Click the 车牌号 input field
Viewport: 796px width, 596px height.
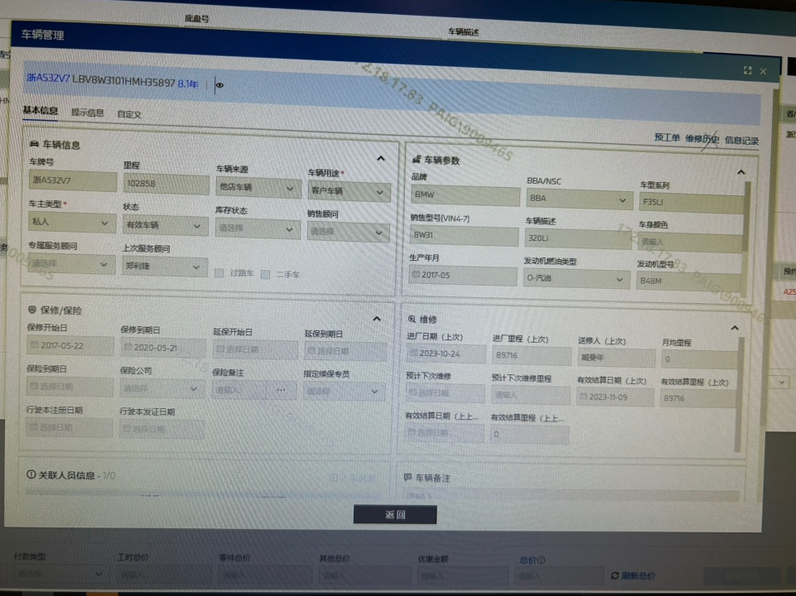point(73,181)
